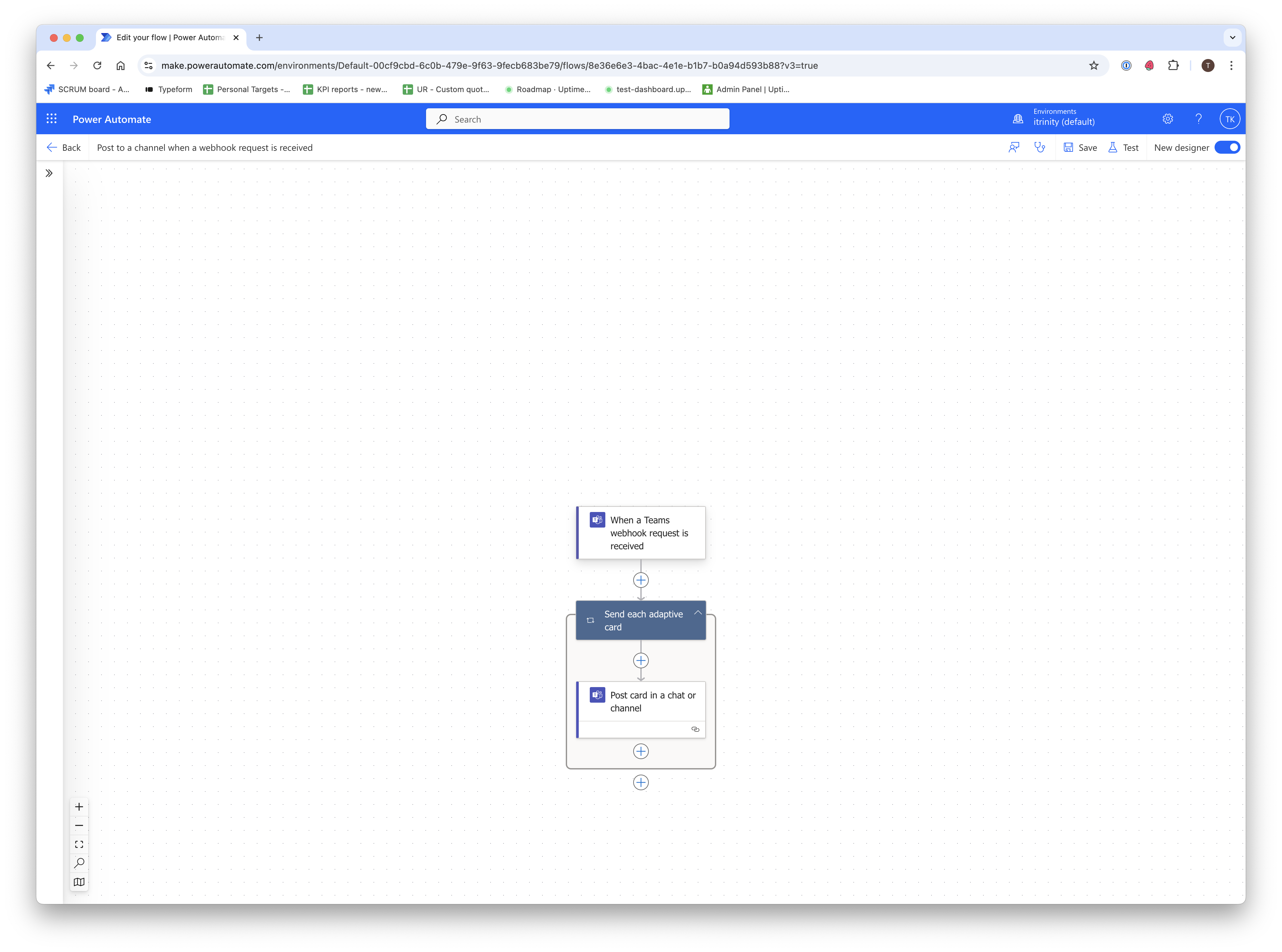The width and height of the screenshot is (1282, 952).
Task: Open the UR - Custom quot... bookmark
Action: tap(446, 89)
